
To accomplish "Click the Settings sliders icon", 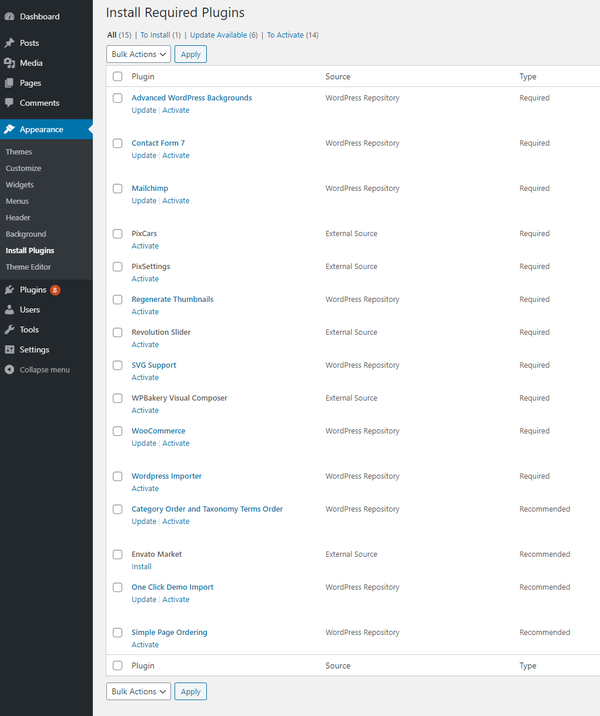I will point(10,350).
